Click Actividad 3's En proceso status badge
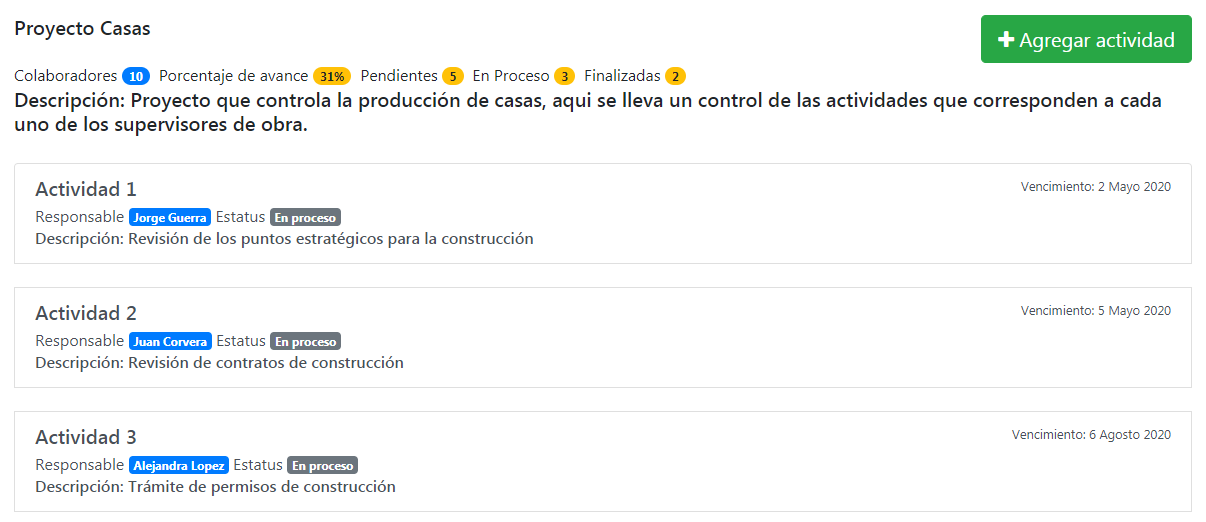The image size is (1206, 522). (323, 465)
